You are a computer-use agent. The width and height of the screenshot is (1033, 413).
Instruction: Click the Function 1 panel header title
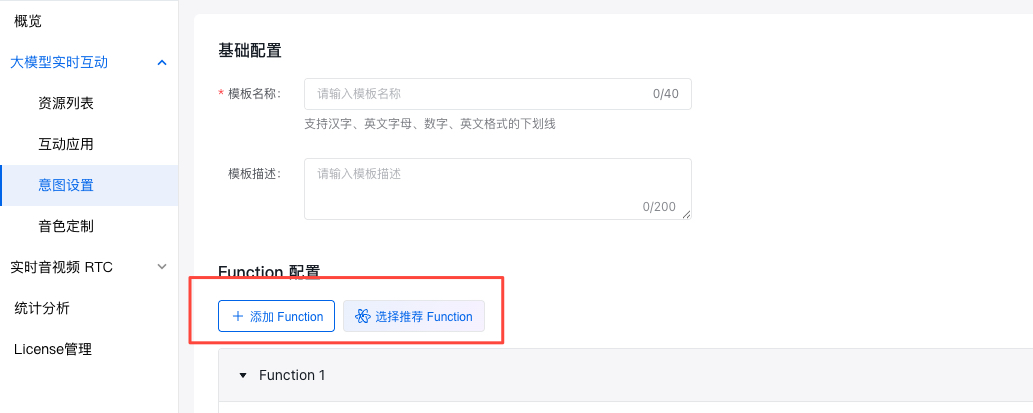point(292,376)
